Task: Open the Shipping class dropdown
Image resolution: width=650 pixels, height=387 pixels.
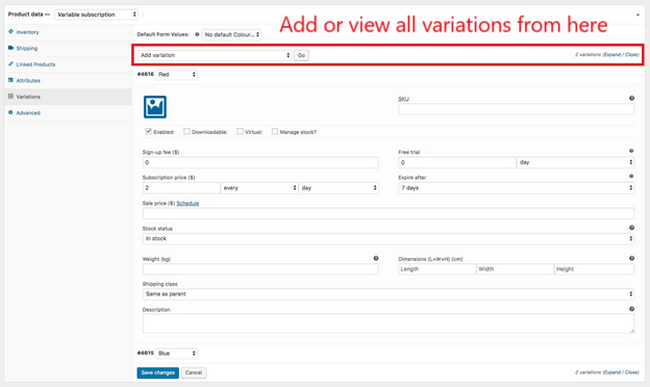Action: click(388, 294)
